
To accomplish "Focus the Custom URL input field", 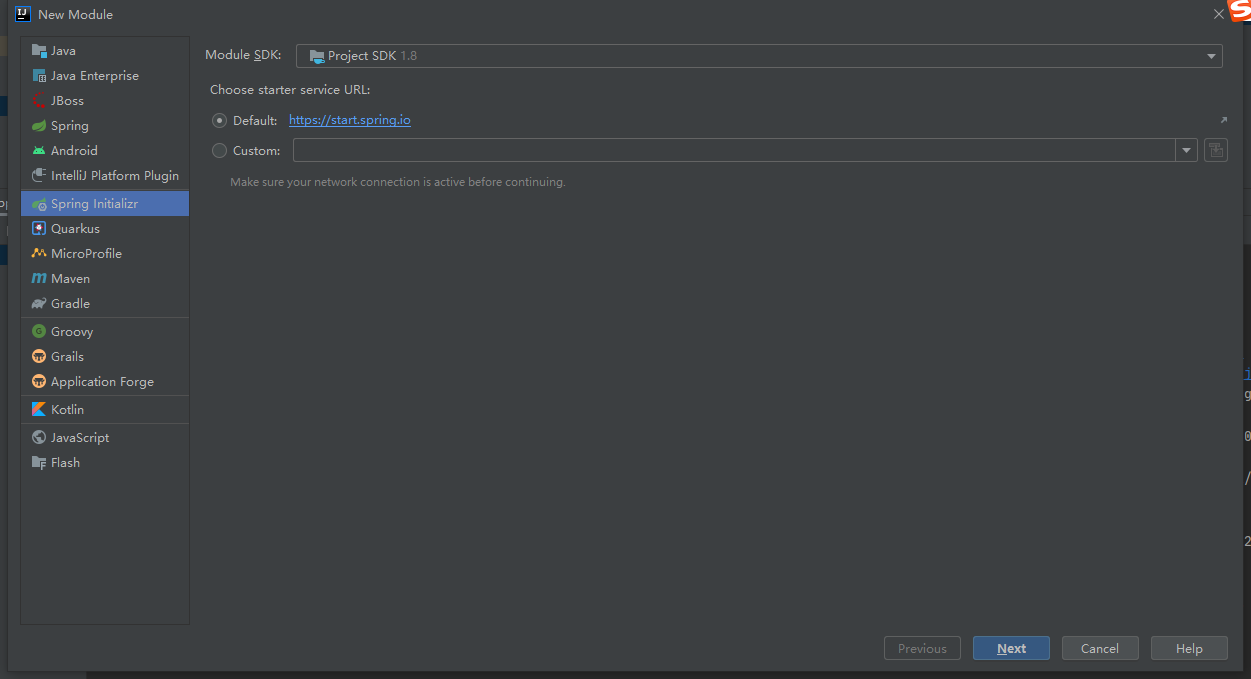I will tap(734, 150).
